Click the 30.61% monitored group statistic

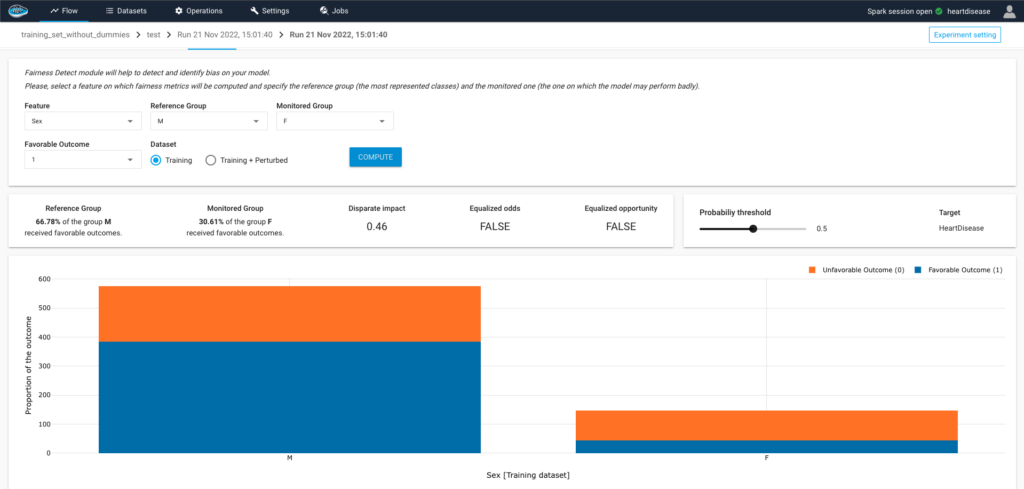212,221
